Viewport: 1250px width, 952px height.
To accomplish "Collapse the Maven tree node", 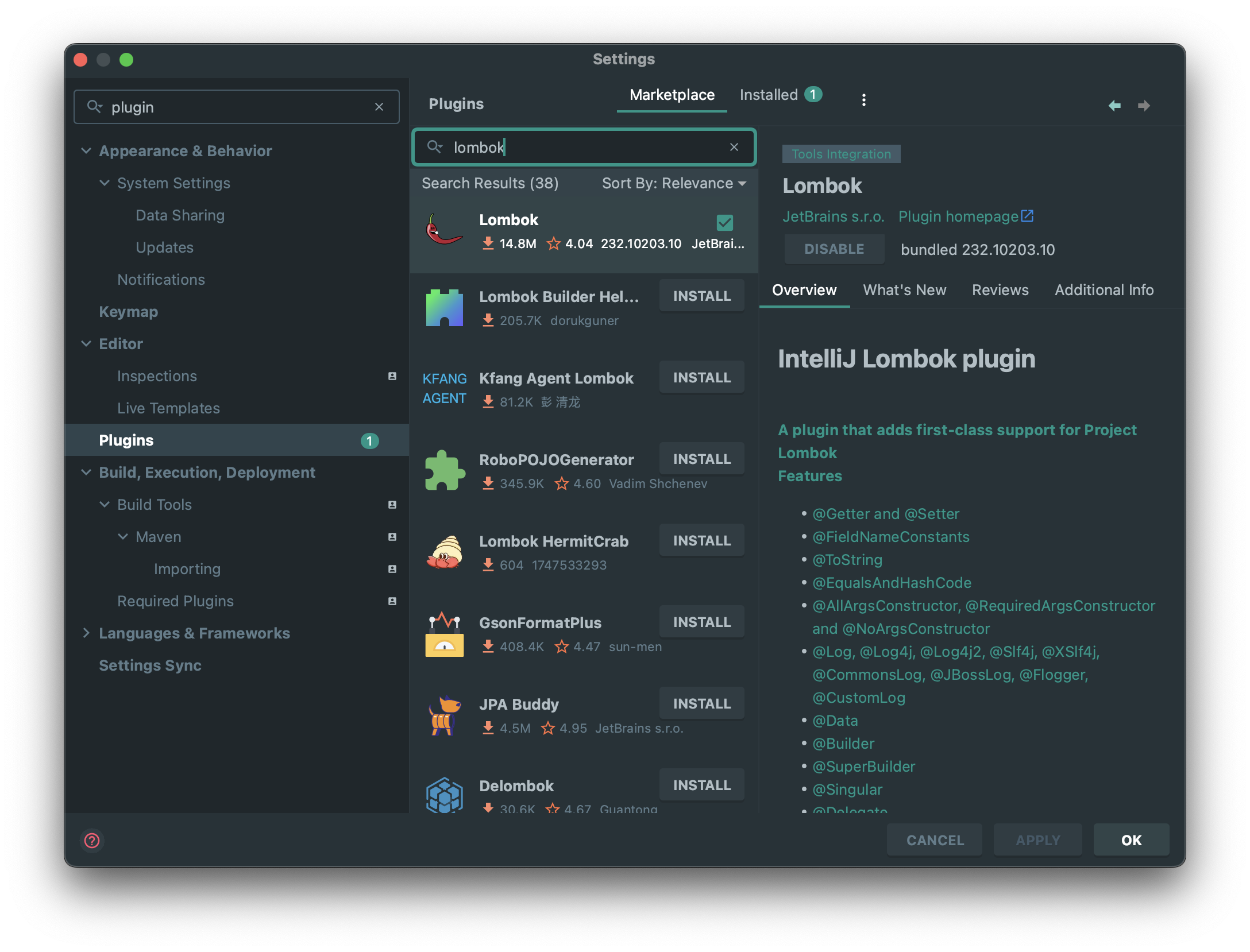I will [x=123, y=537].
